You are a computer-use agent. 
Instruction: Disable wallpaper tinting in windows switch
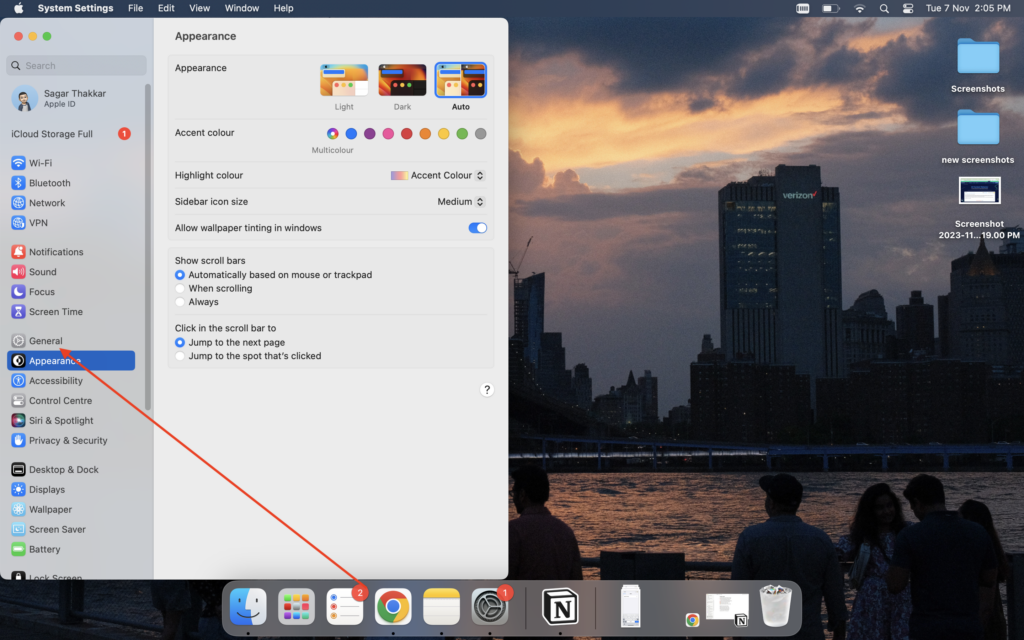(477, 228)
